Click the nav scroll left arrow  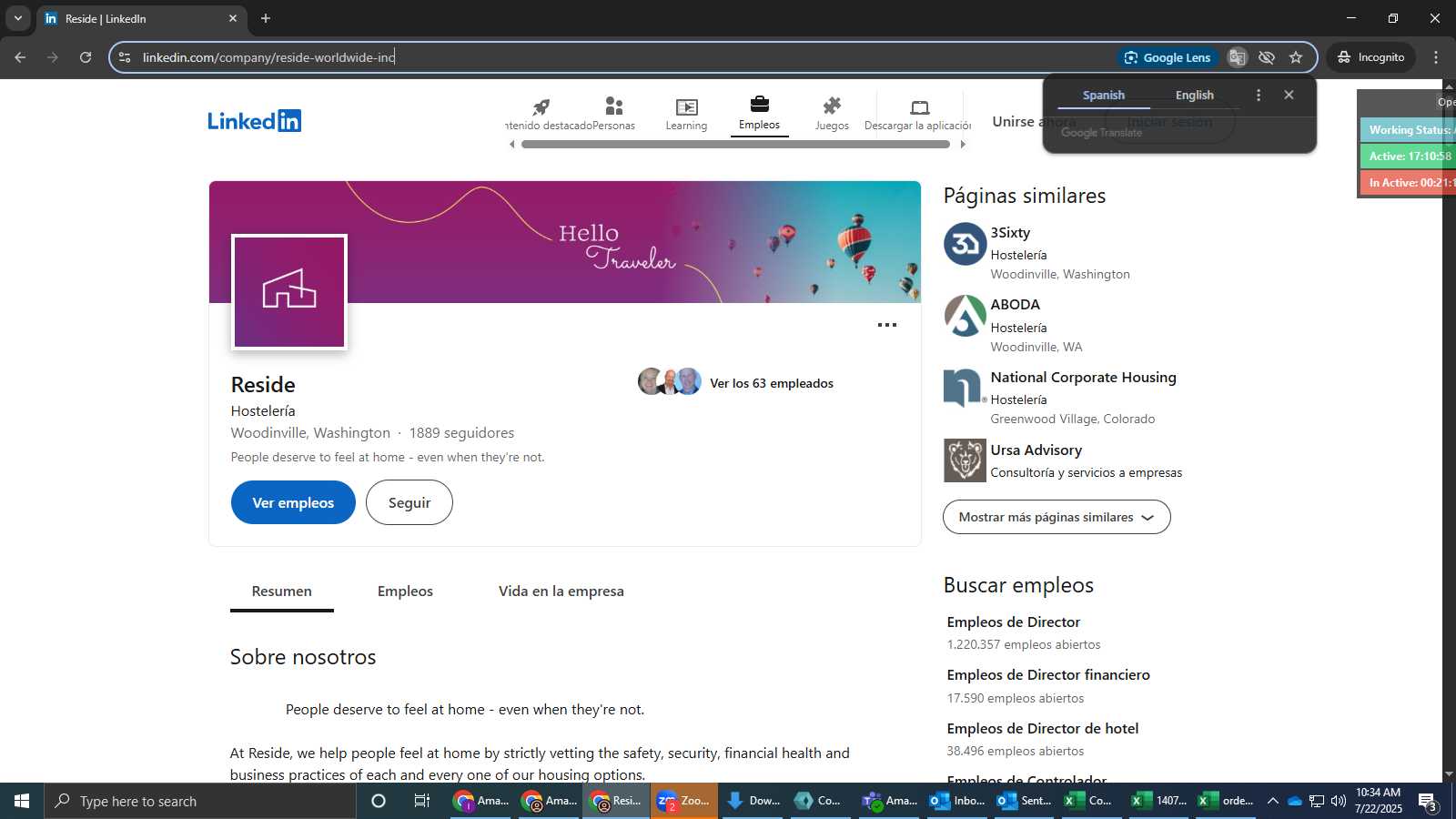point(512,144)
